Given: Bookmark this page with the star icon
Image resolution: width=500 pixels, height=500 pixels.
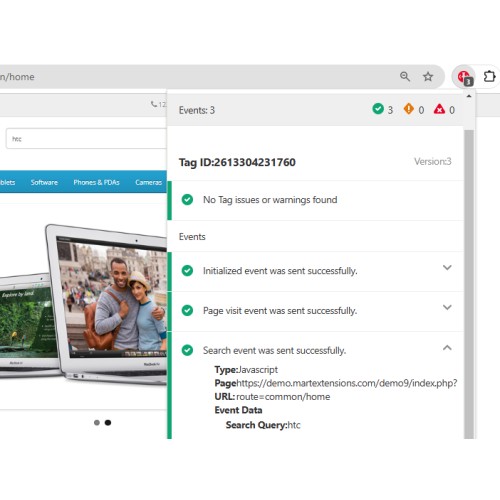Looking at the screenshot, I should click(x=428, y=77).
